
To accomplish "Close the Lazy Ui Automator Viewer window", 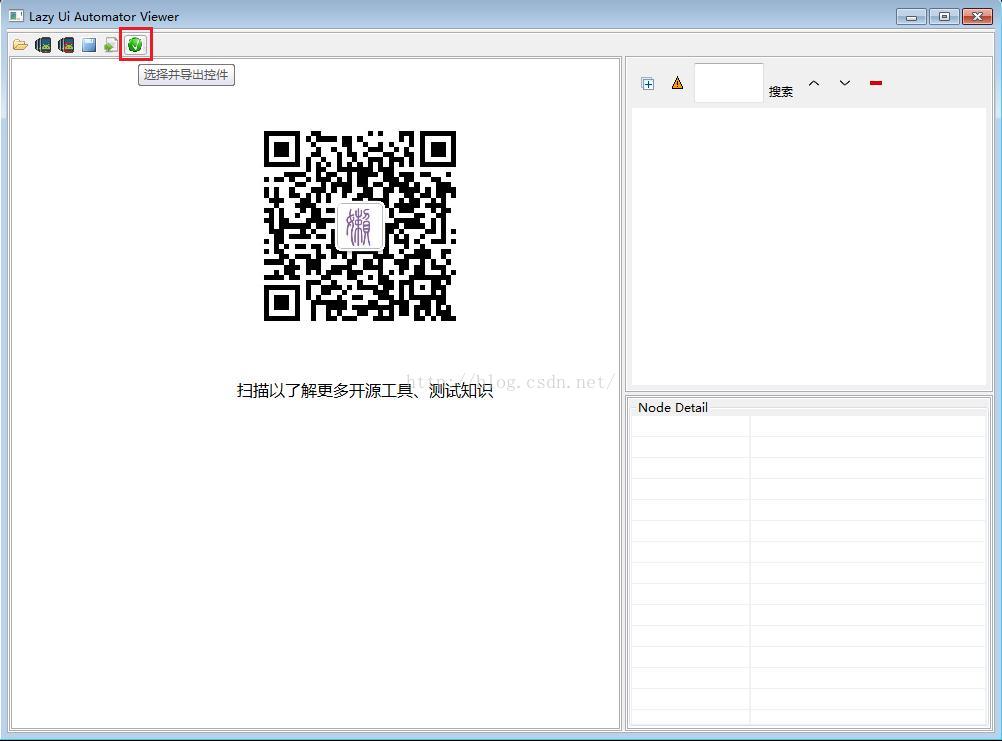I will tap(977, 17).
